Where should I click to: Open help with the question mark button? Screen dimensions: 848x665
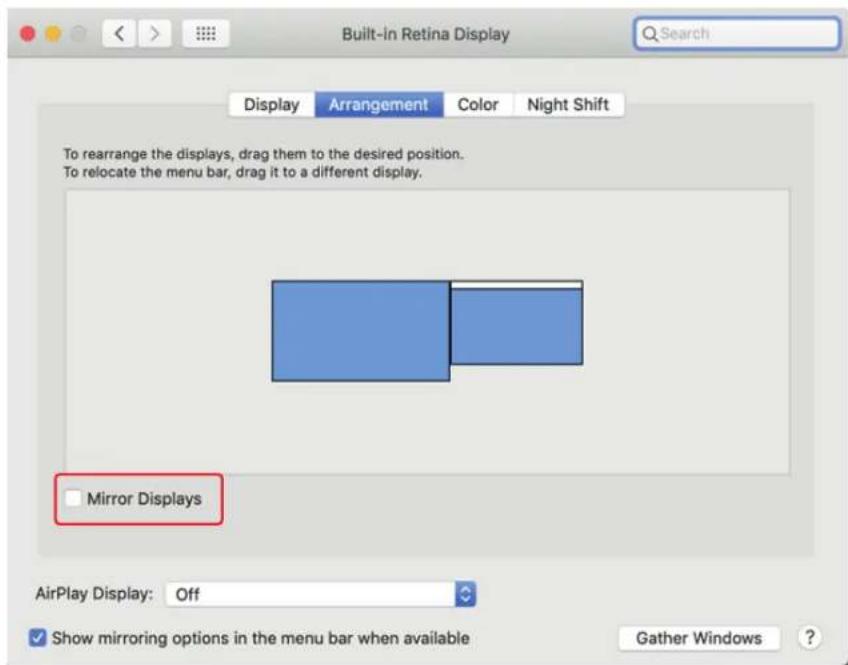[809, 637]
